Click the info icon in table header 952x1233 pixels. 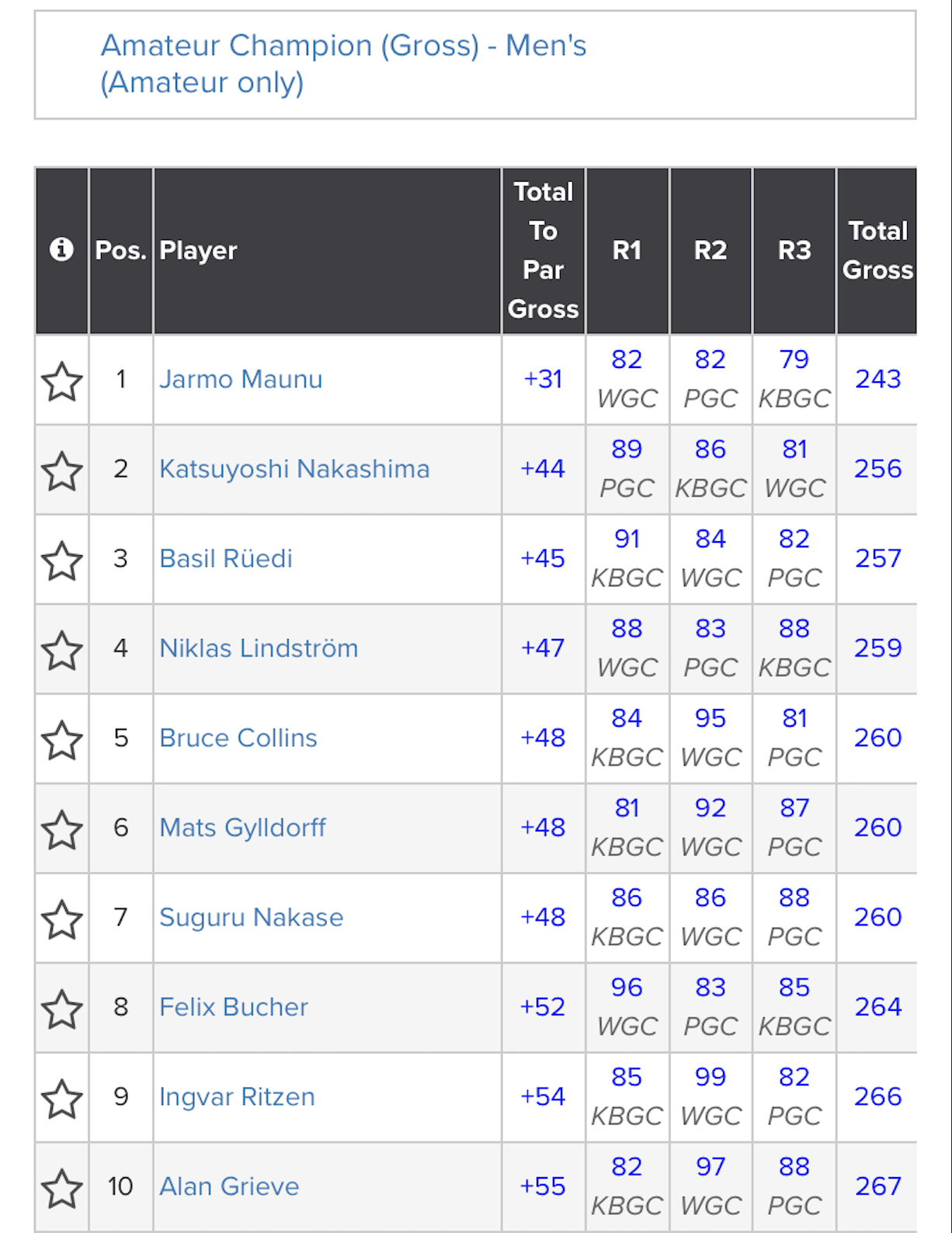(x=61, y=249)
